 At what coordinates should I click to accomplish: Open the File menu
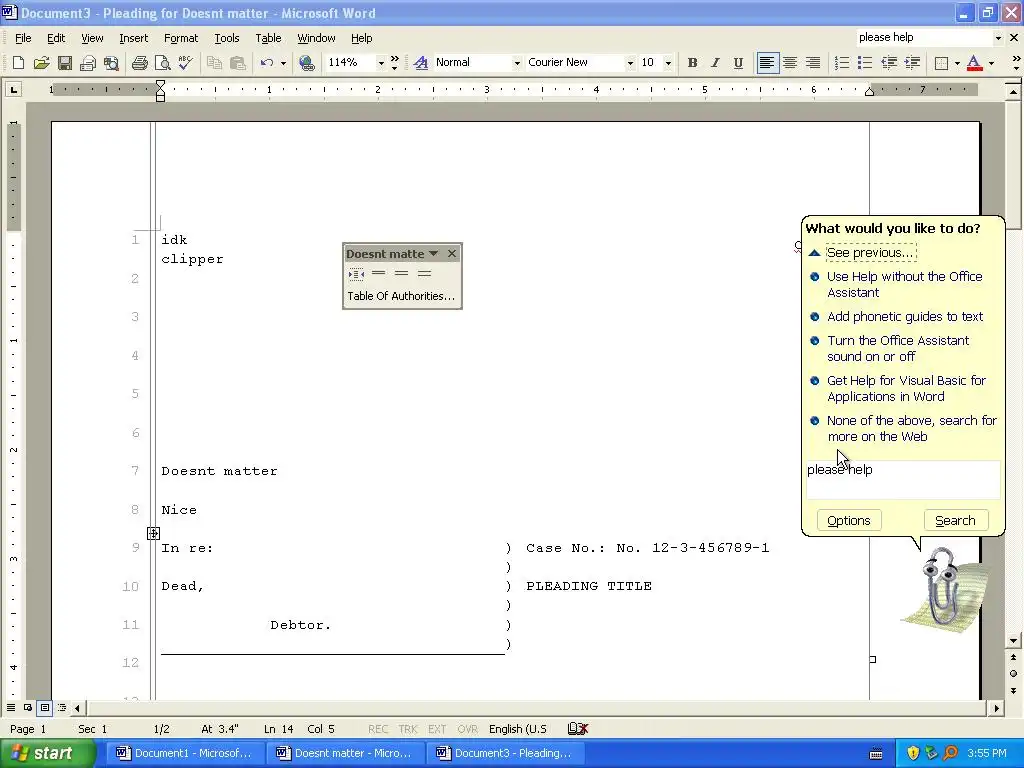pos(23,38)
